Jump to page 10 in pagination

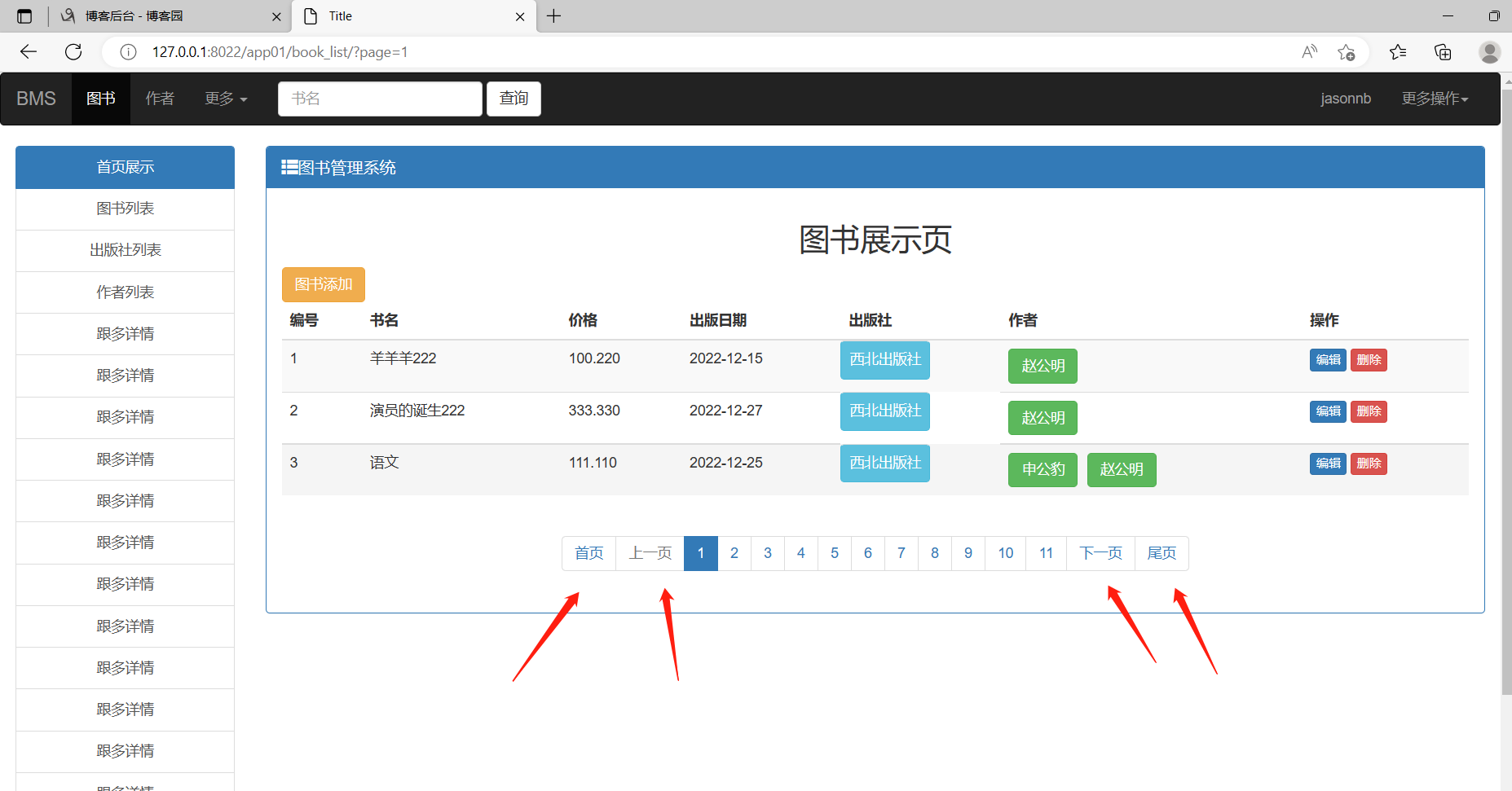(x=1006, y=553)
